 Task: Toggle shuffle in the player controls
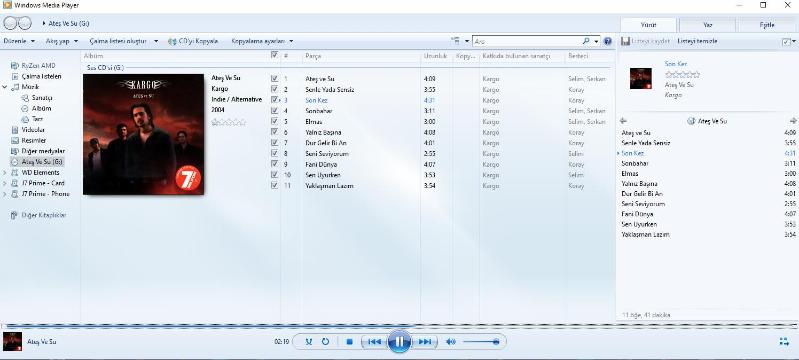click(309, 342)
